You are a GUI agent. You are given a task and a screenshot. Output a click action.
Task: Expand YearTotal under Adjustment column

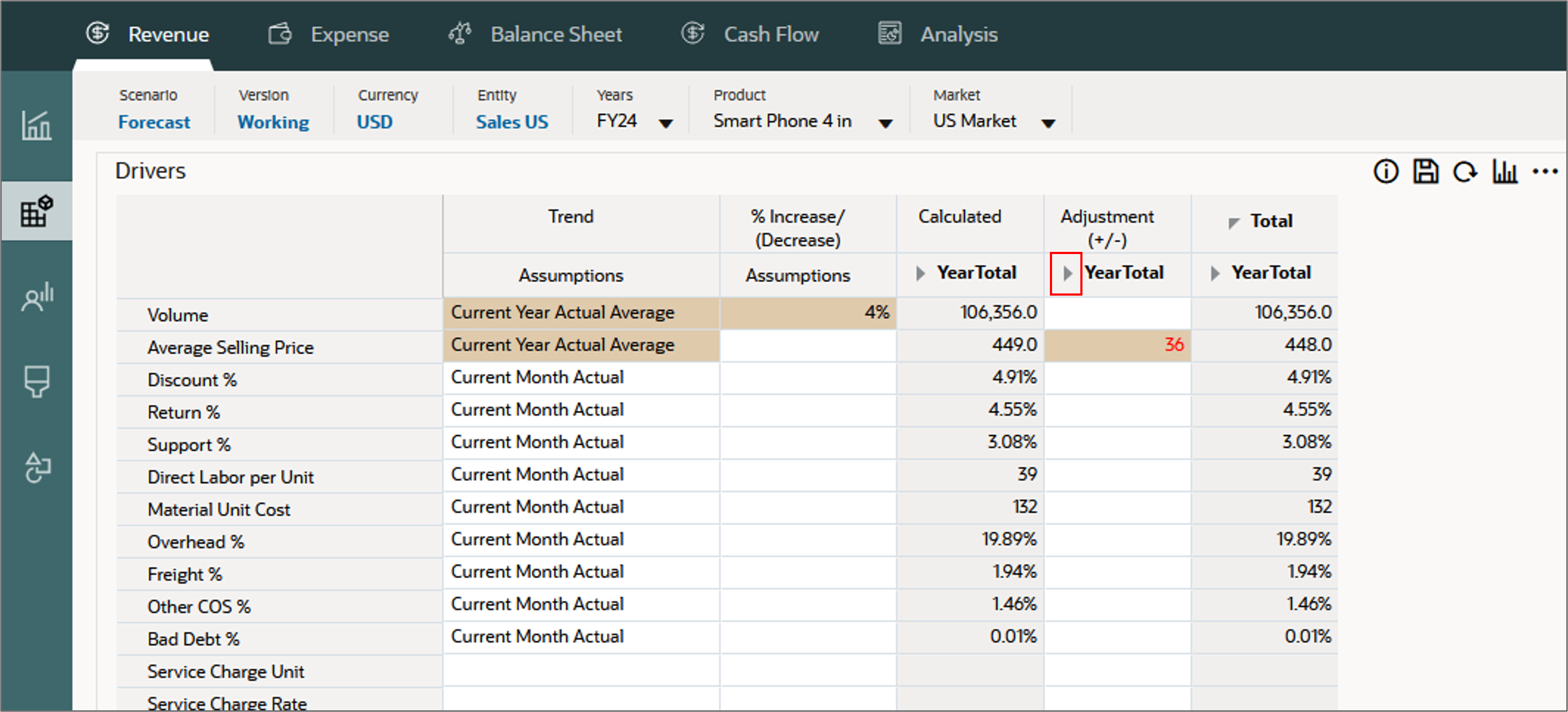pyautogui.click(x=1067, y=273)
